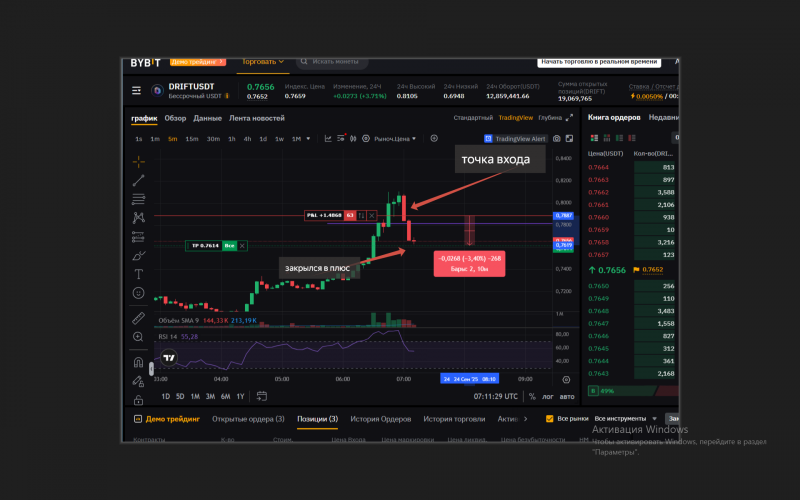Open chart display settings icon
Screen dimensions: 800x500
point(366,139)
